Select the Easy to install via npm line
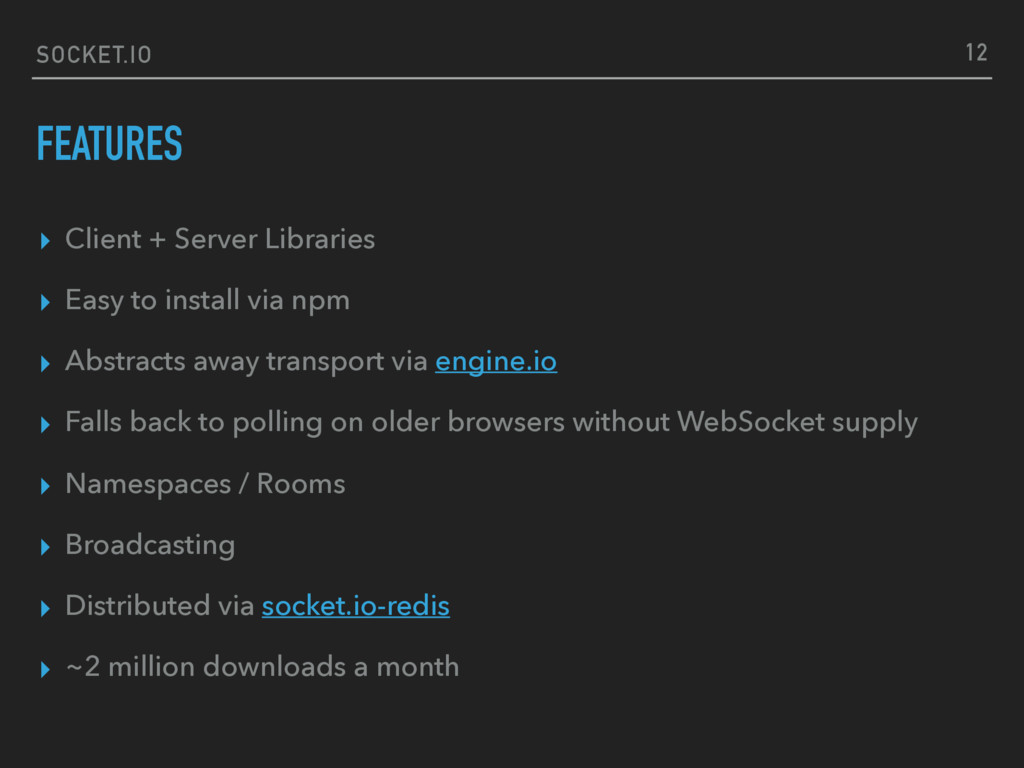The height and width of the screenshot is (768, 1024). pyautogui.click(x=207, y=300)
